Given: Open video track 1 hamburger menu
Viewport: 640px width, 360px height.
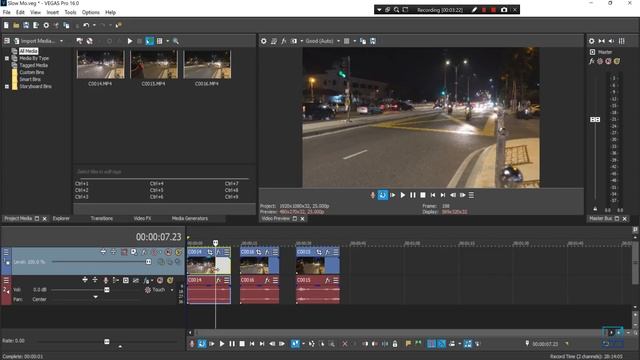Looking at the screenshot, I should point(6,252).
